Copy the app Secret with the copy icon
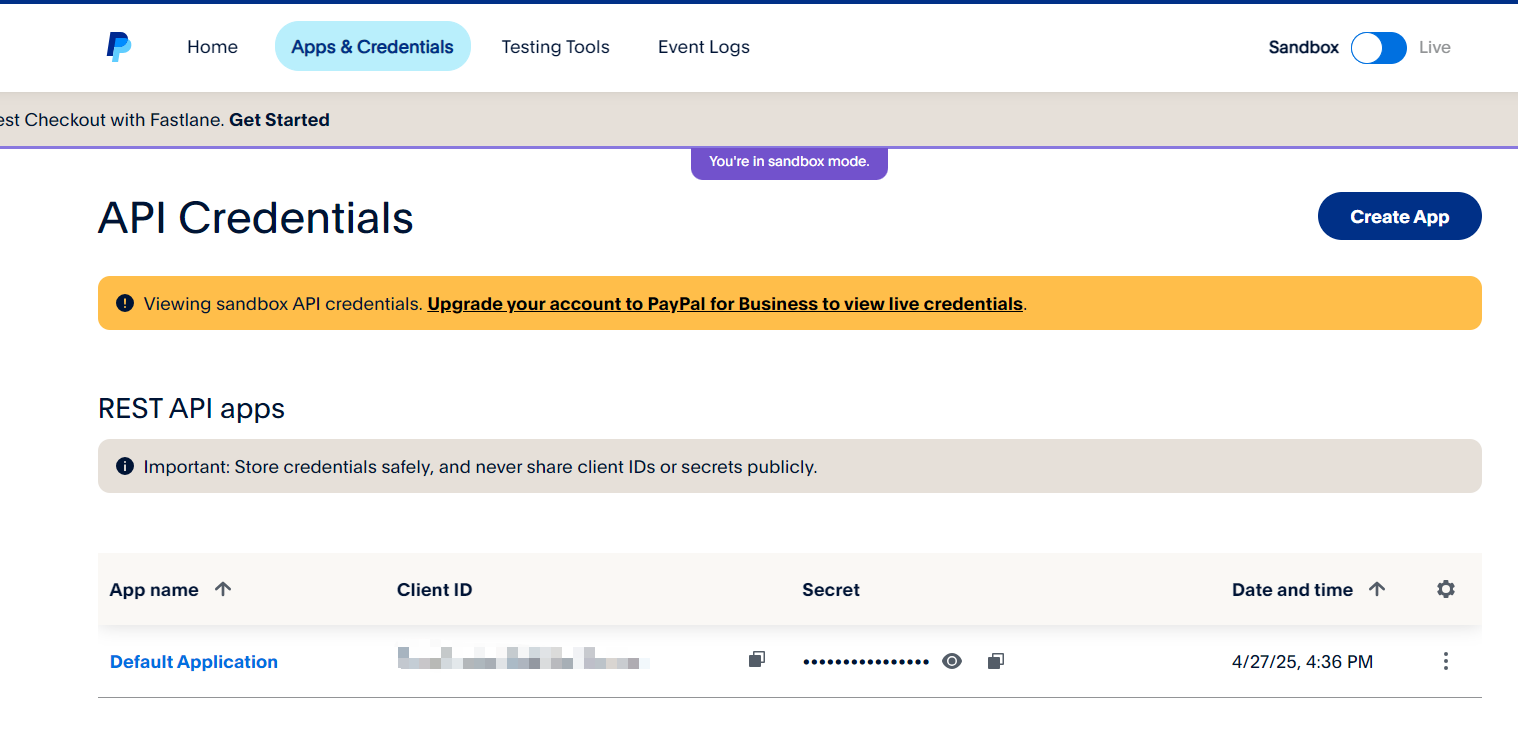Viewport: 1518px width, 754px height. pos(996,660)
